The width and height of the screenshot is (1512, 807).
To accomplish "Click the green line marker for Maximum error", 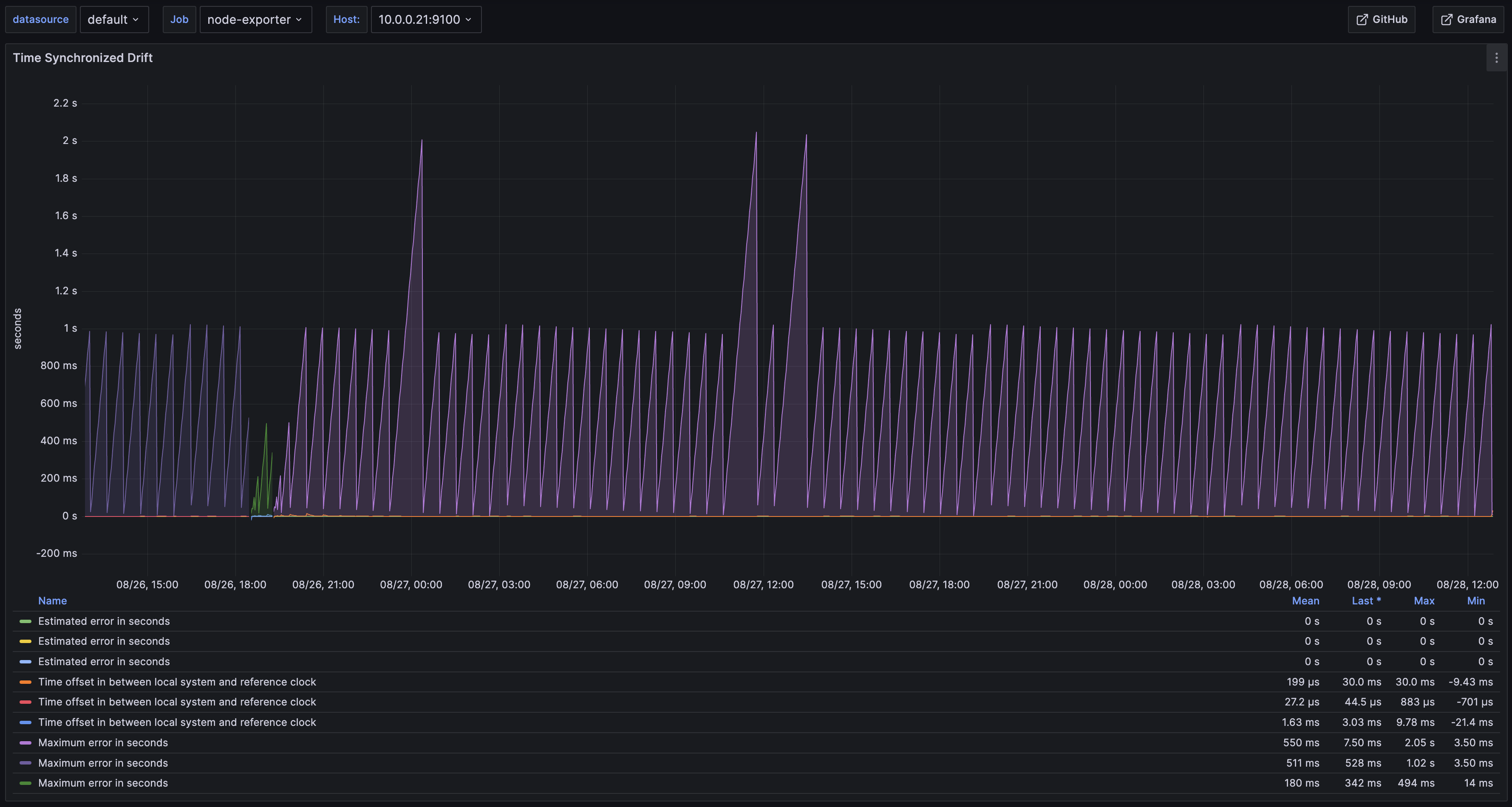I will coord(26,783).
